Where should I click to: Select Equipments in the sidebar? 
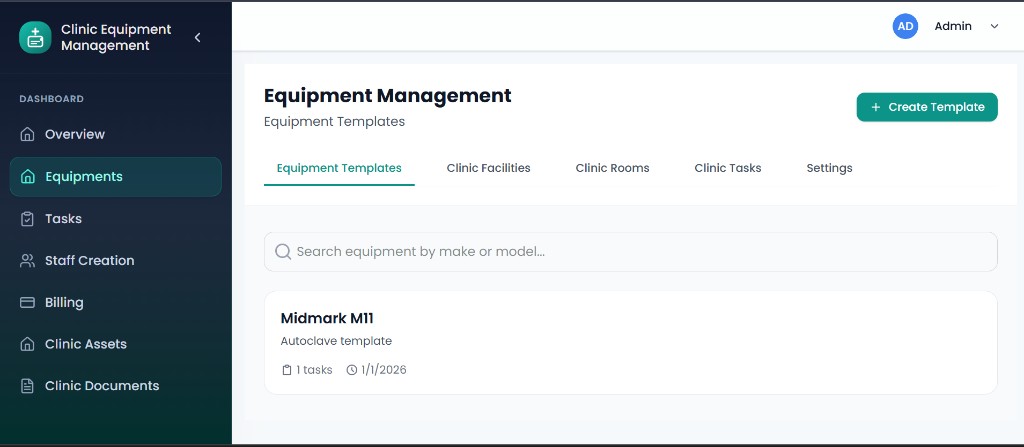coord(116,176)
